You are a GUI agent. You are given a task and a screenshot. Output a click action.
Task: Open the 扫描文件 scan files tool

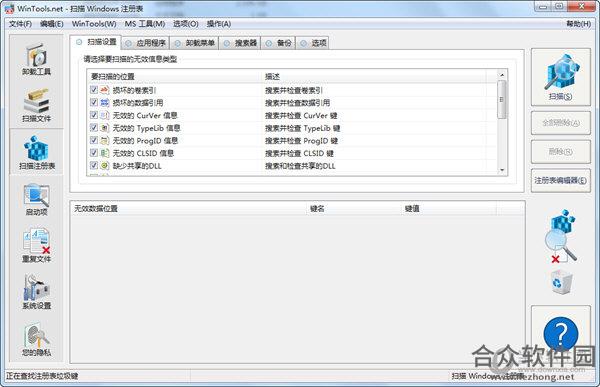(36, 106)
